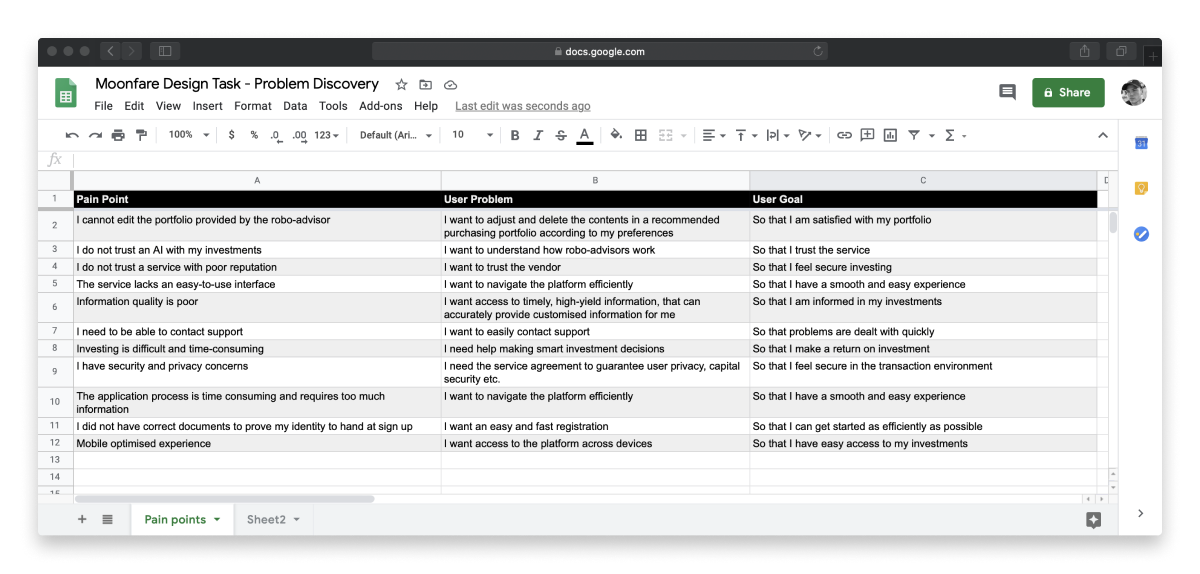Click the document title Moonfare Design Task
The width and height of the screenshot is (1200, 574).
(x=237, y=84)
